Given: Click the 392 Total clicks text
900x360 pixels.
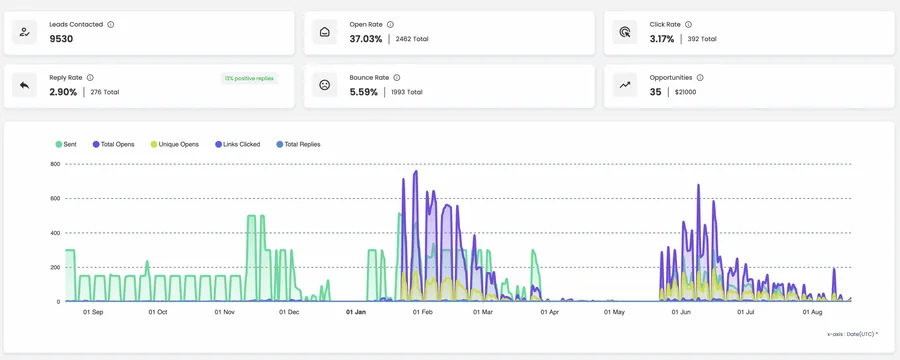Looking at the screenshot, I should (702, 39).
